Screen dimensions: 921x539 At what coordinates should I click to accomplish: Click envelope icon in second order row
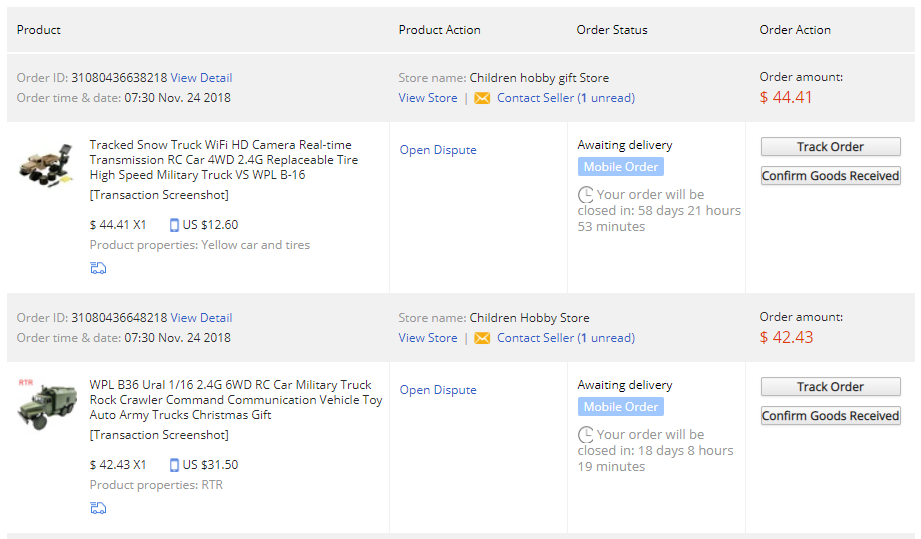(x=482, y=338)
